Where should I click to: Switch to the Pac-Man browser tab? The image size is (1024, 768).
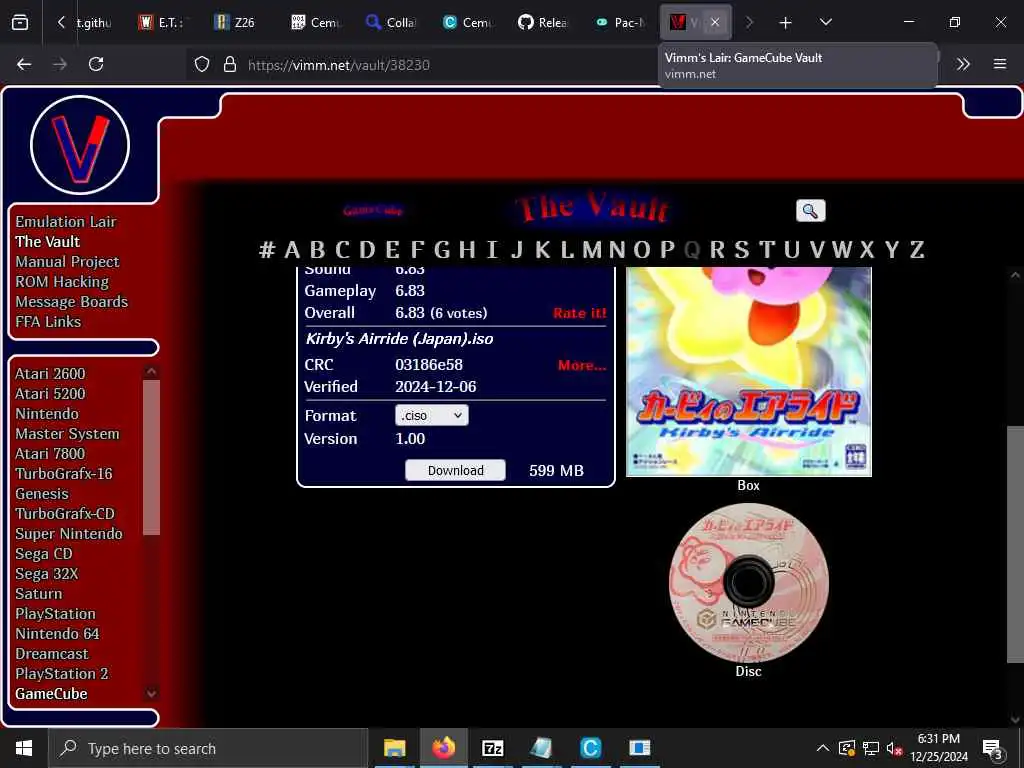tap(619, 22)
